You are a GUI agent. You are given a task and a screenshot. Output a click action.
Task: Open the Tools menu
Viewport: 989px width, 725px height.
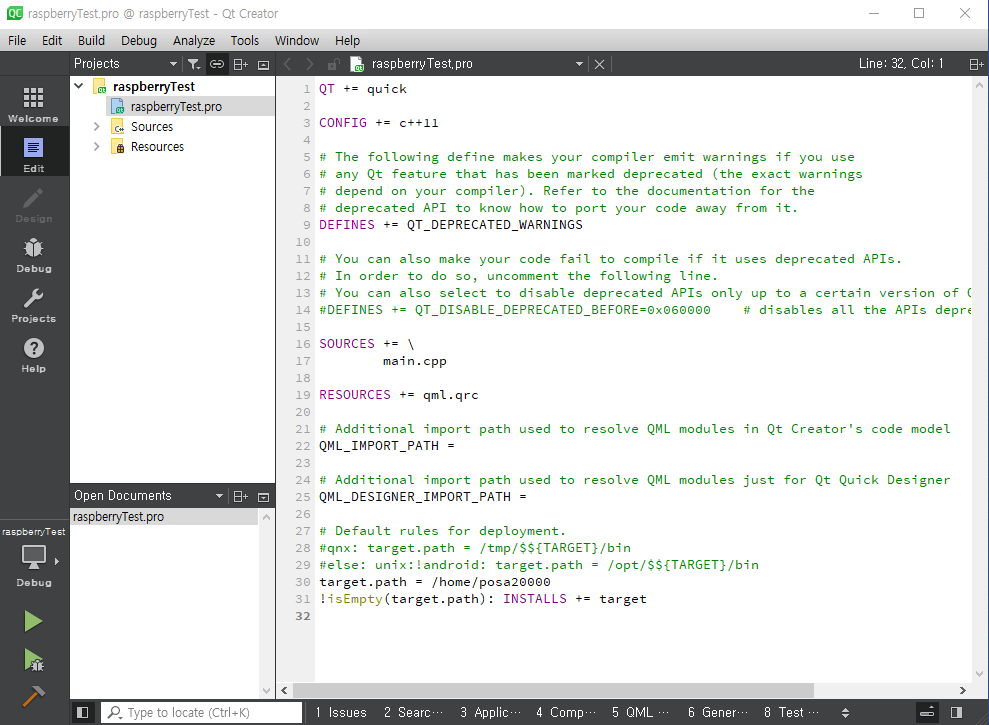[x=245, y=40]
